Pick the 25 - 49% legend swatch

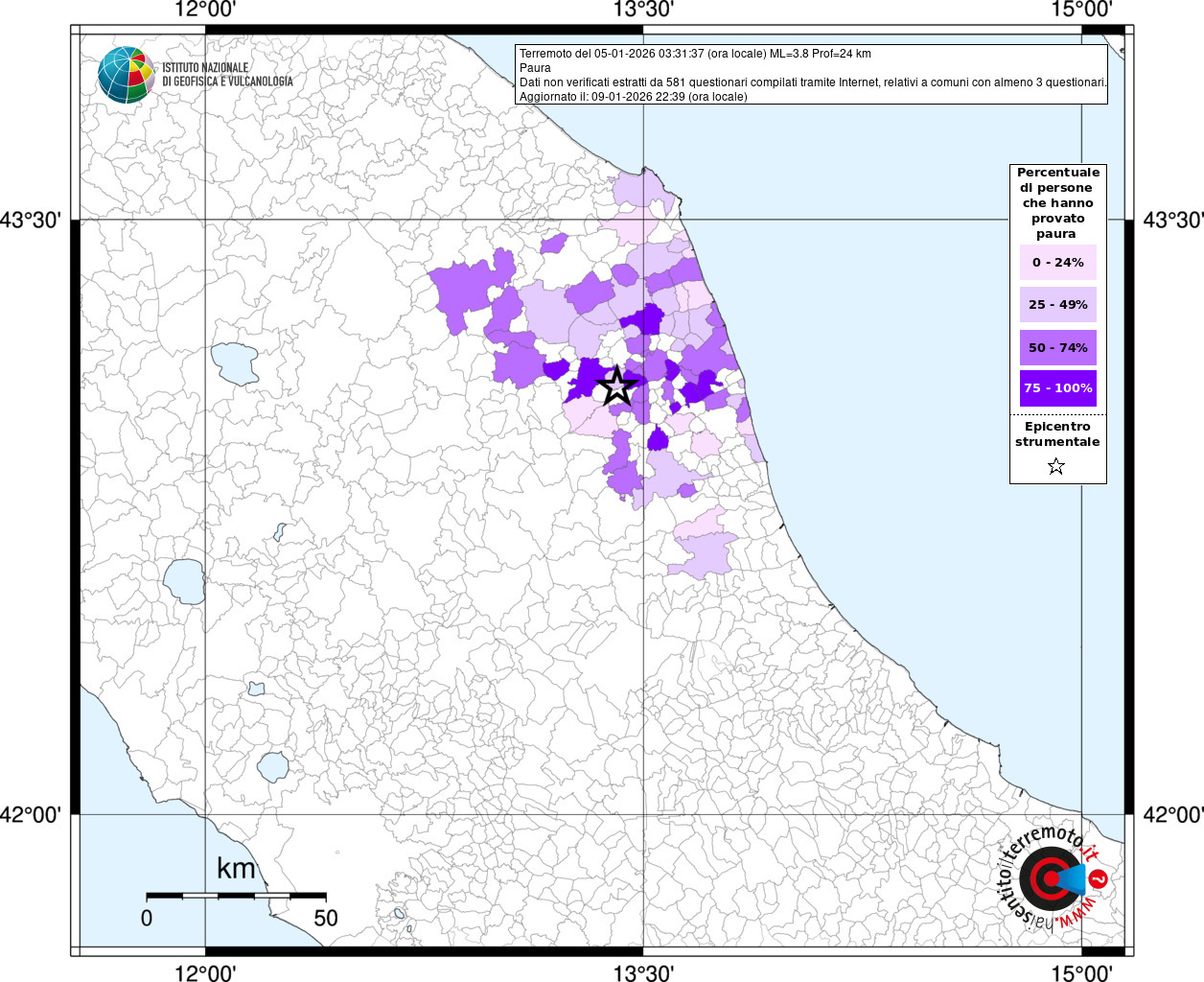click(x=1057, y=305)
